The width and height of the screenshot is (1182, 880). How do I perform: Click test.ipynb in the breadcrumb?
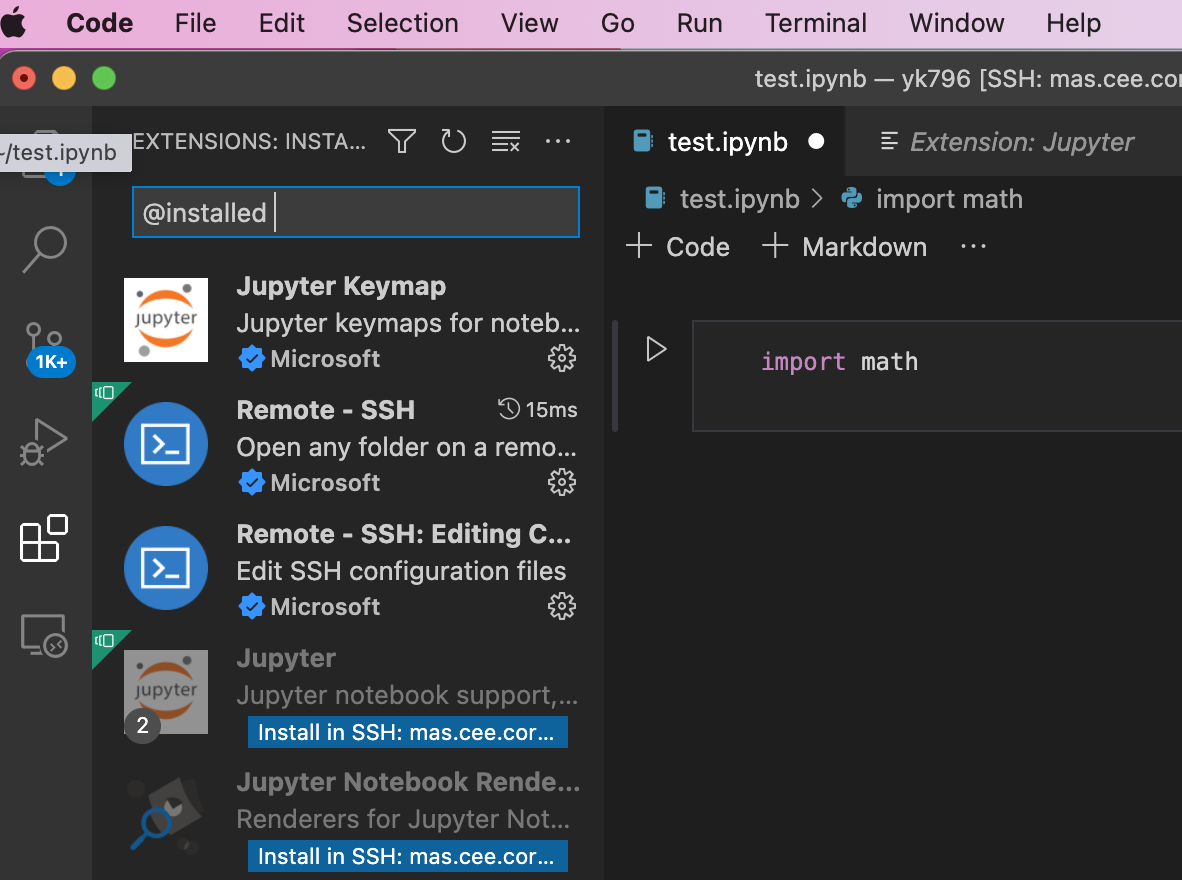739,199
